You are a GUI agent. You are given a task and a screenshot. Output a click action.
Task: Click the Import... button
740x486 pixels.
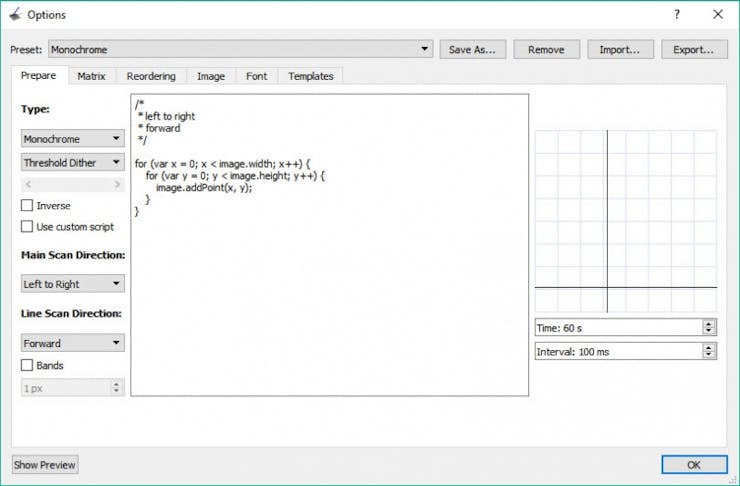pos(620,50)
